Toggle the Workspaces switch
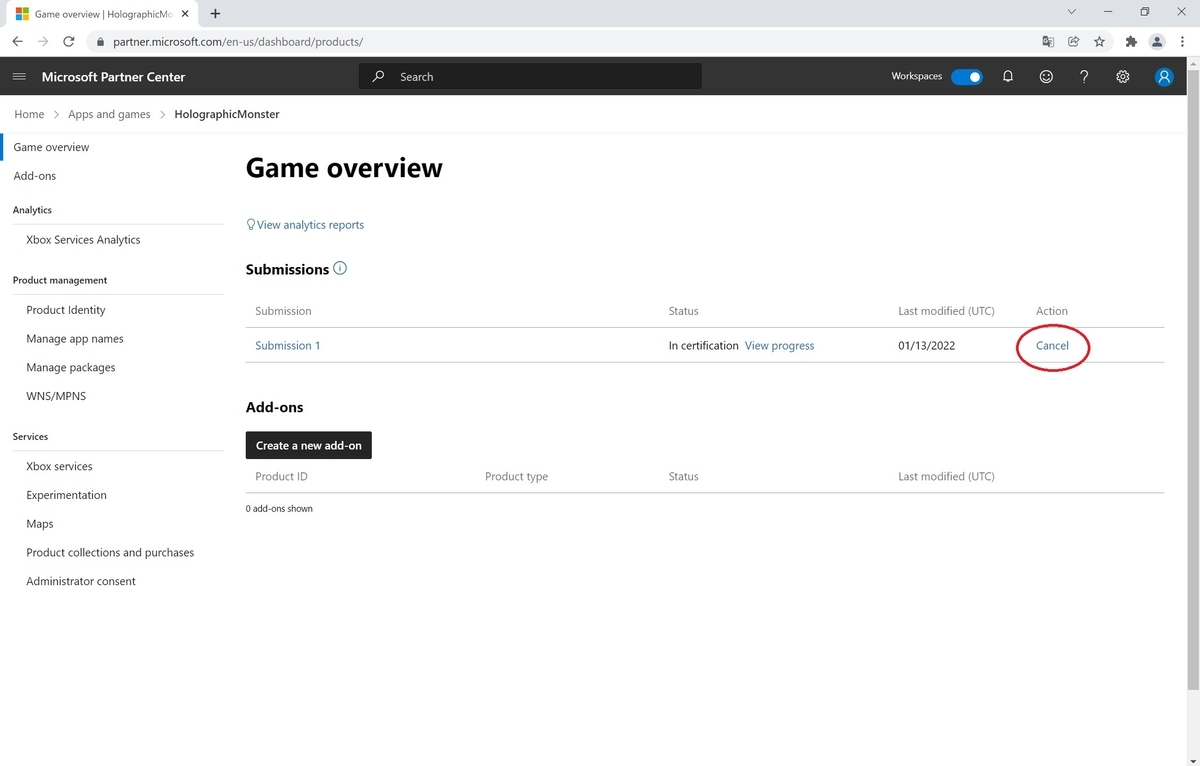This screenshot has height=766, width=1200. pos(966,77)
